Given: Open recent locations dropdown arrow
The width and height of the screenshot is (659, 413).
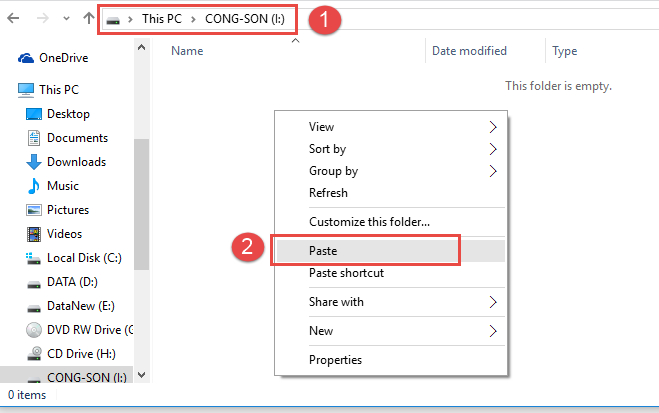Looking at the screenshot, I should click(67, 18).
